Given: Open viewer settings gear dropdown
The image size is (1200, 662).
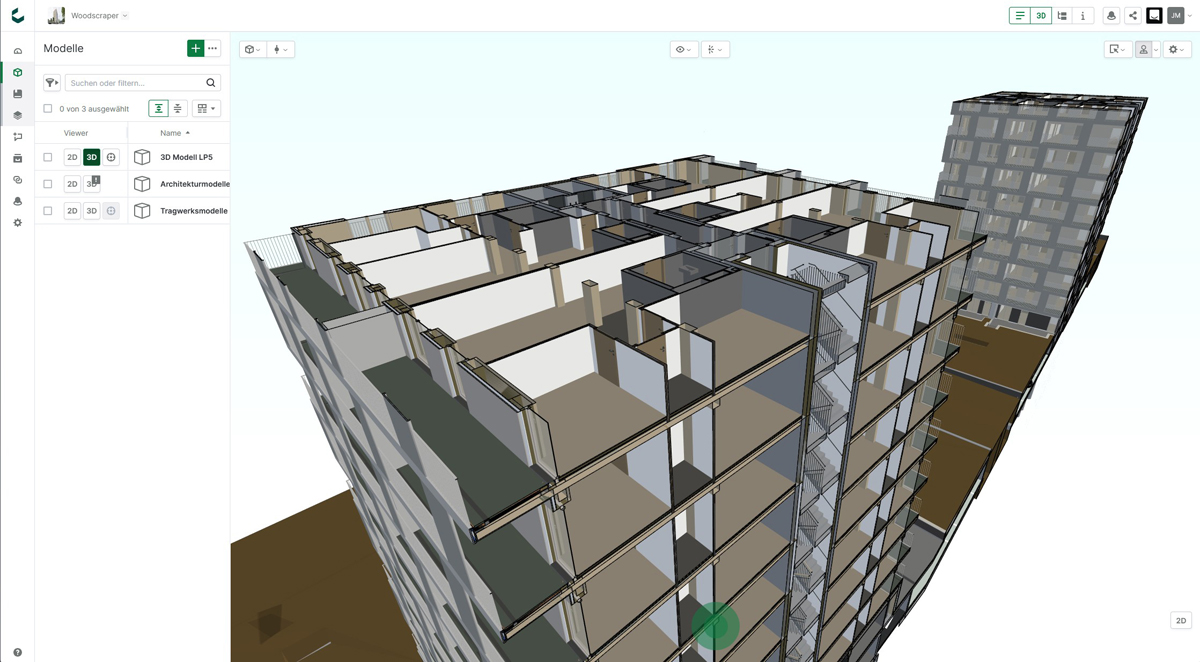Looking at the screenshot, I should tap(1177, 49).
